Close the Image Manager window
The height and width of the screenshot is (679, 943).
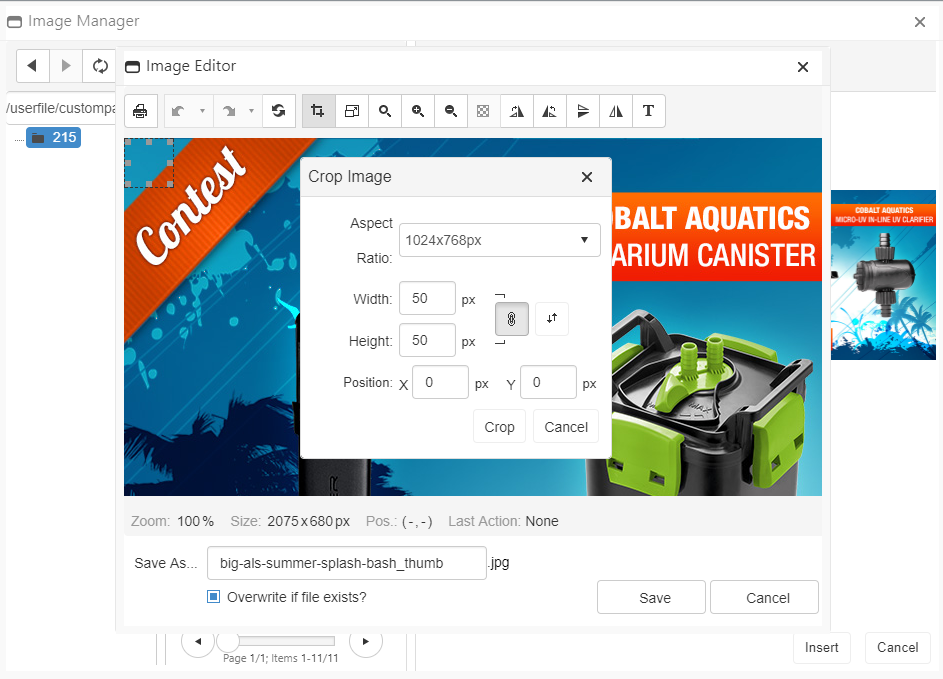point(920,22)
